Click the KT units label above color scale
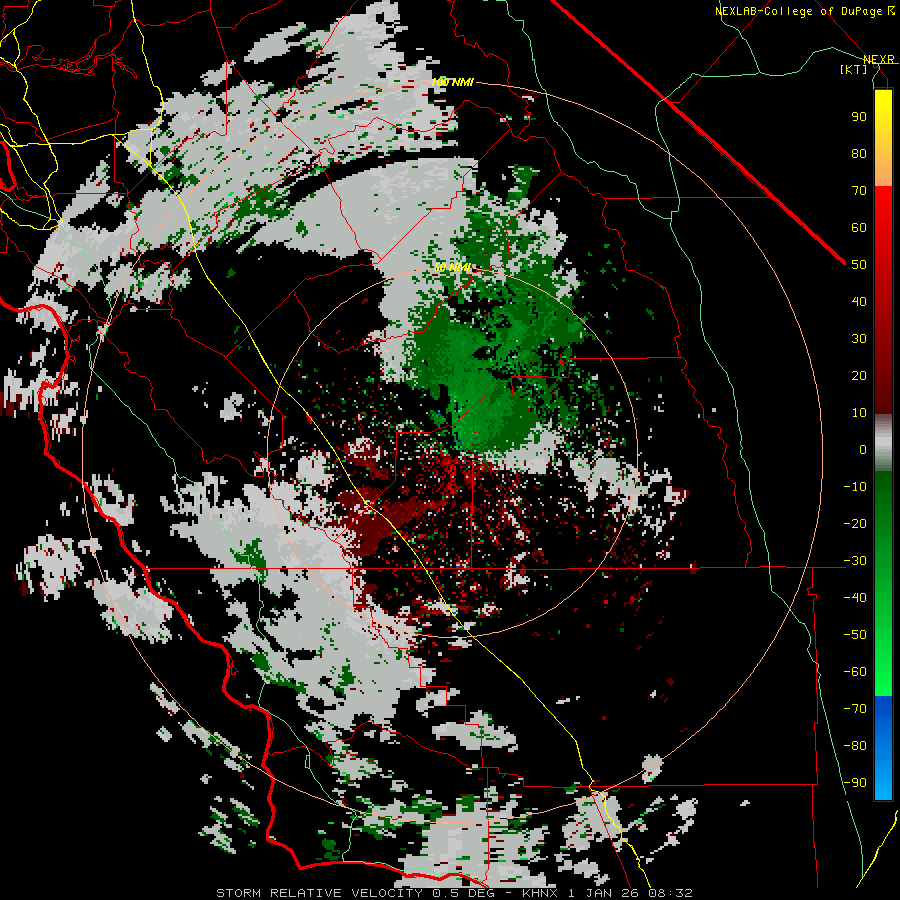The width and height of the screenshot is (900, 900). click(854, 69)
